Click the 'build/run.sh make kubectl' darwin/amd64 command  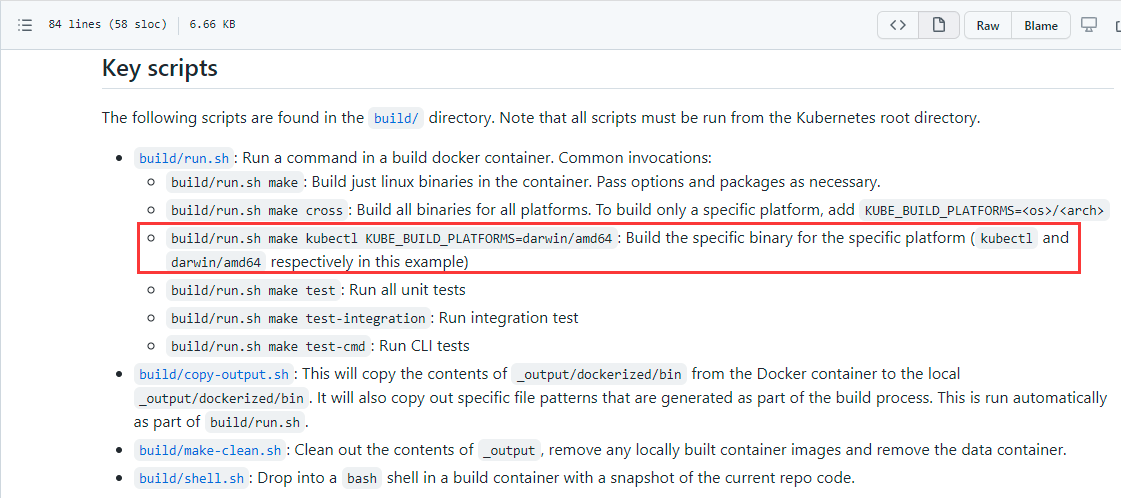391,238
